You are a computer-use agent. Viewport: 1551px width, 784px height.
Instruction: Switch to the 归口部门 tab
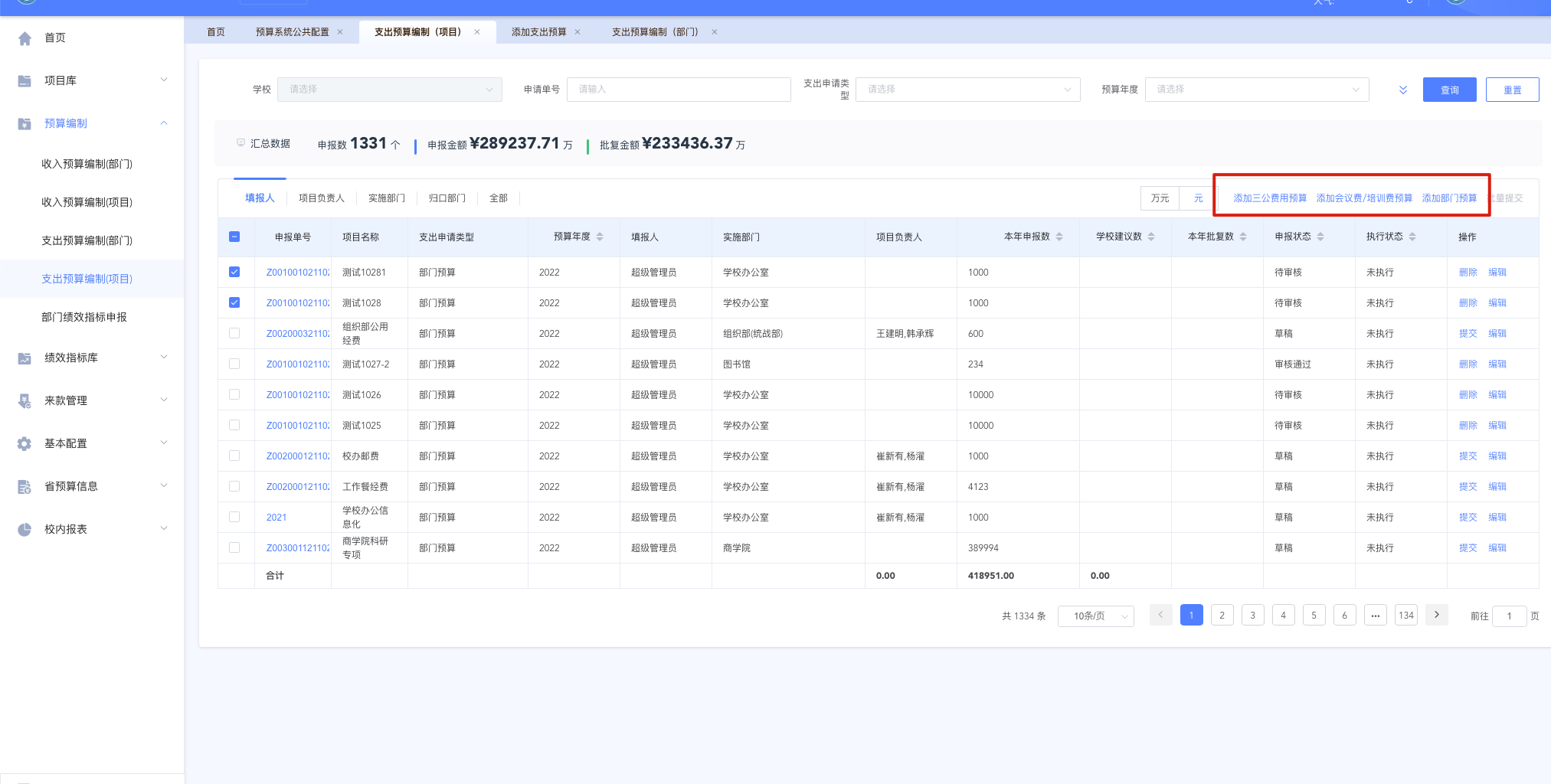[447, 198]
